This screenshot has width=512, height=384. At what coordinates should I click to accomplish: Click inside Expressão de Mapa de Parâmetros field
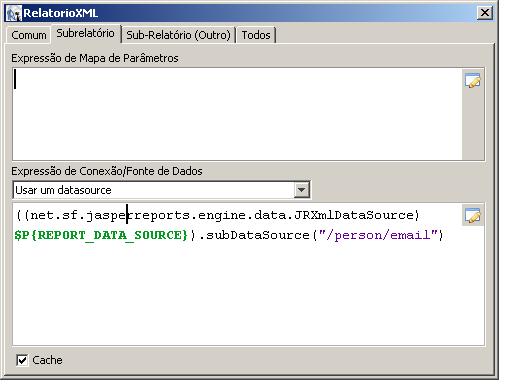[237, 114]
